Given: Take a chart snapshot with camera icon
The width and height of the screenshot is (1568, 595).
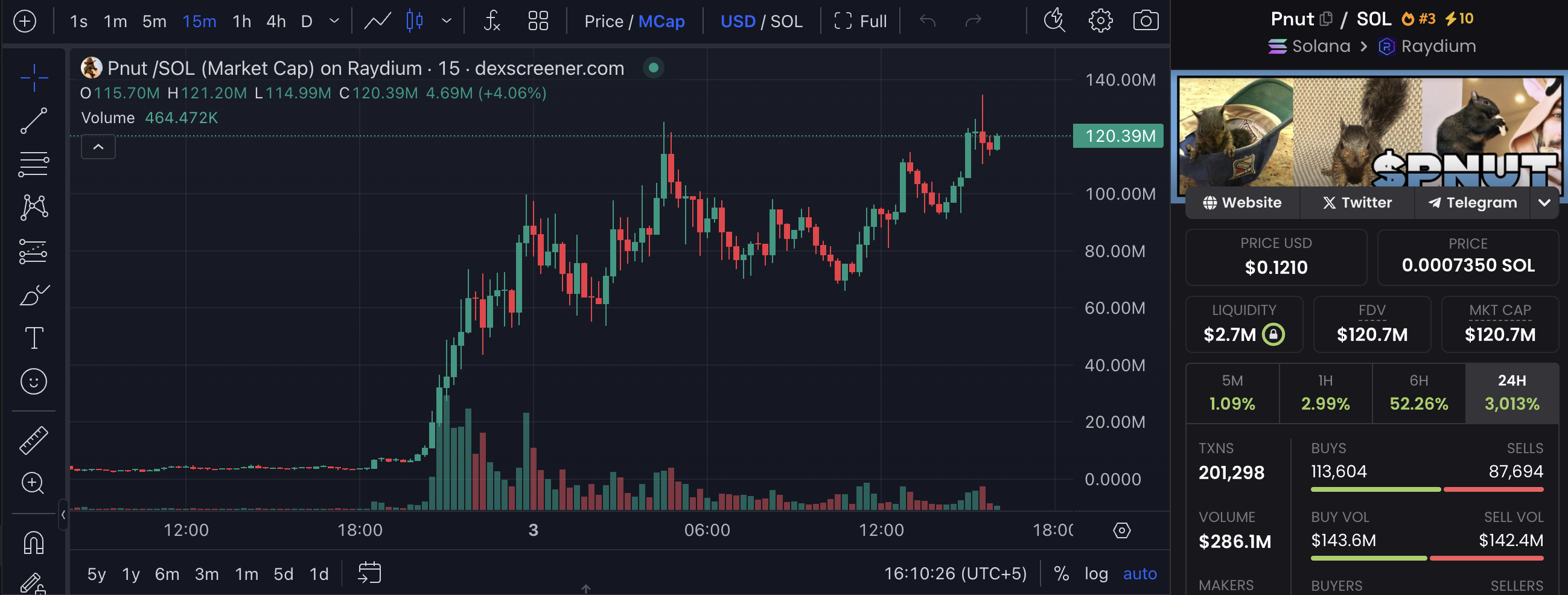Looking at the screenshot, I should [x=1145, y=21].
